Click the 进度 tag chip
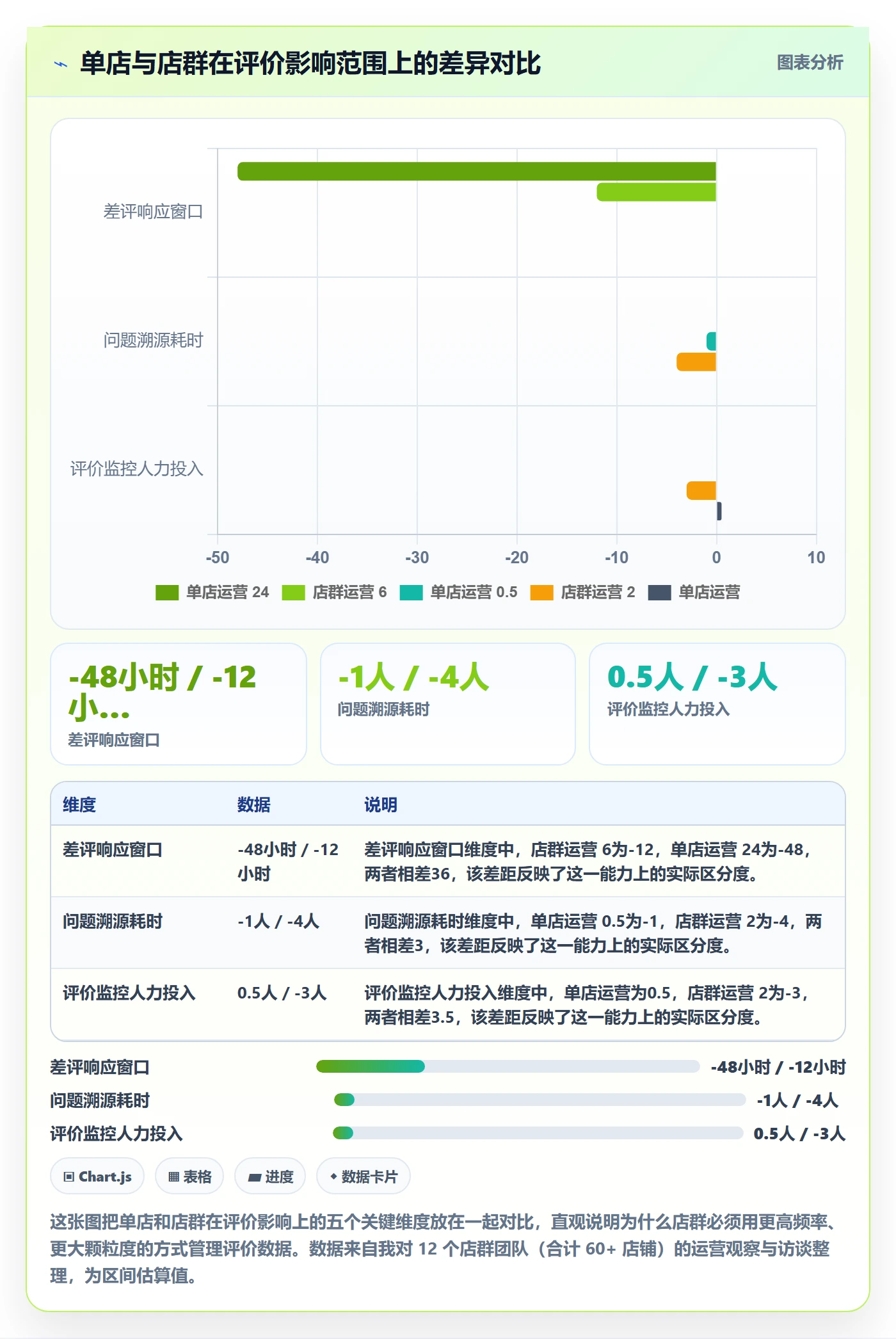Image resolution: width=896 pixels, height=1339 pixels. 270,1176
